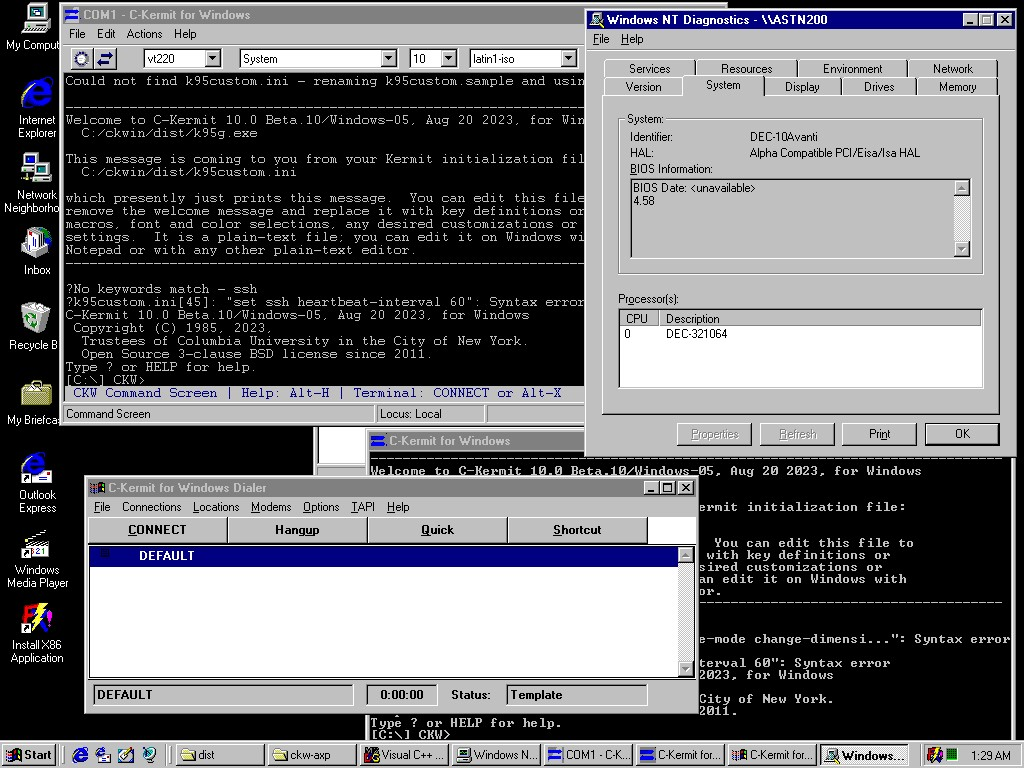The height and width of the screenshot is (768, 1024).
Task: Open the Edit menu in C-Kermit
Action: [x=106, y=34]
